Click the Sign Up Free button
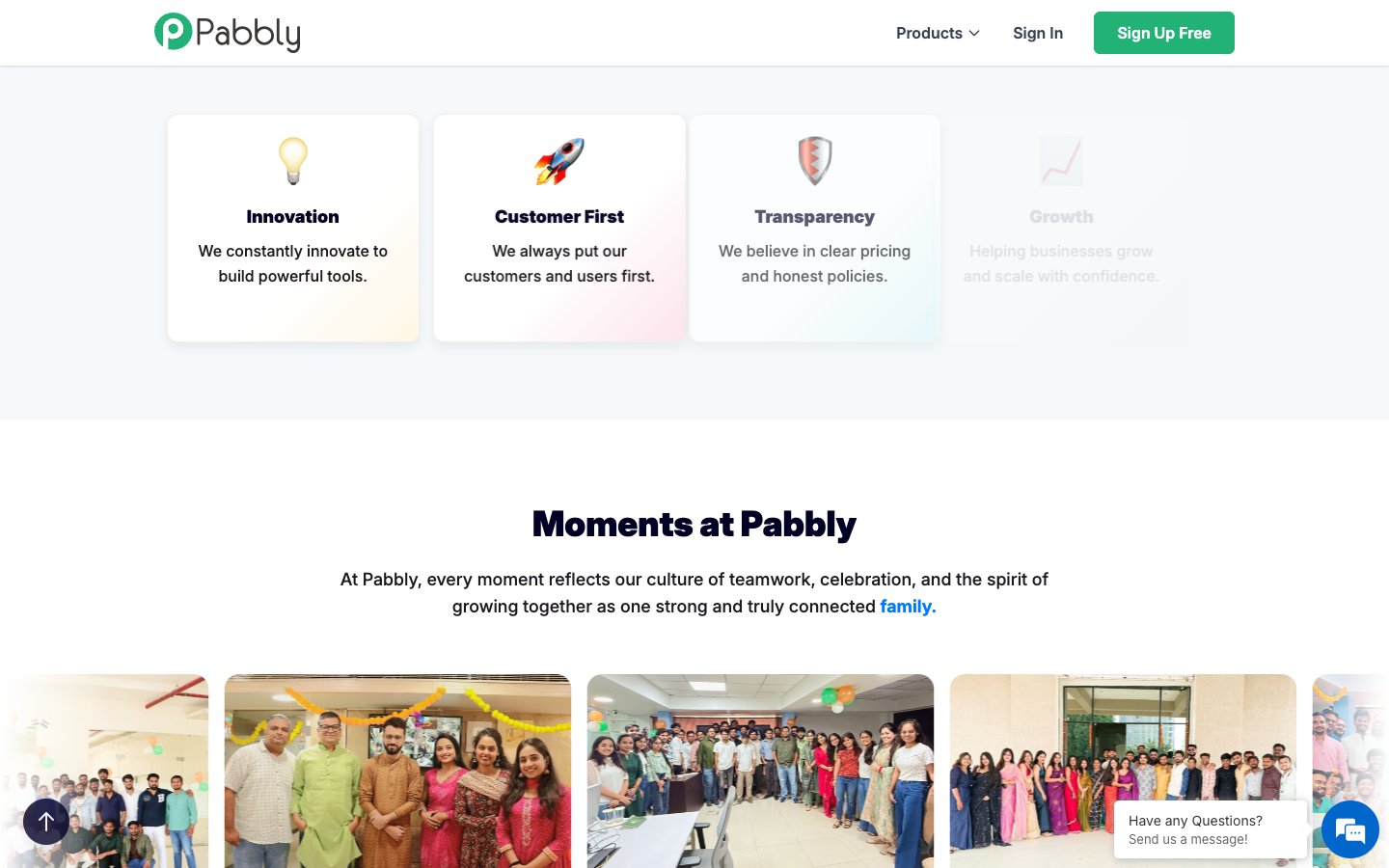Viewport: 1389px width, 868px height. [1164, 33]
